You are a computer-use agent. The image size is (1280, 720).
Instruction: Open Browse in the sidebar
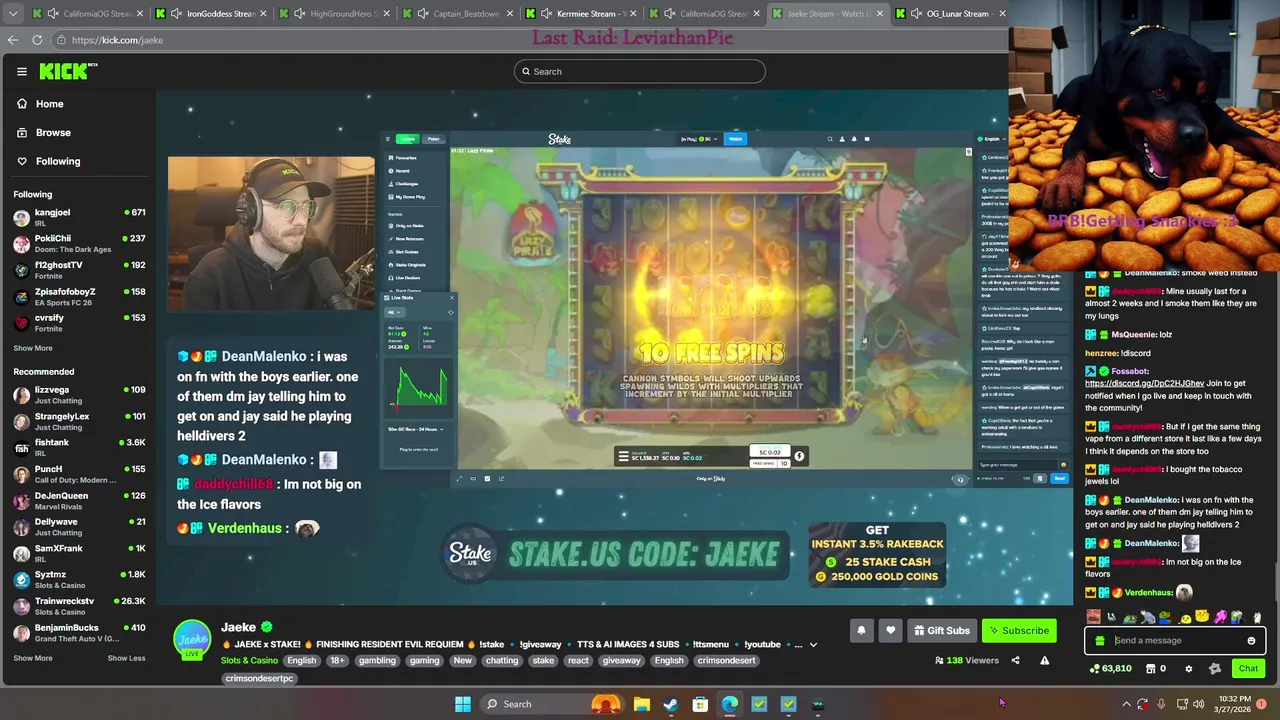click(44, 132)
